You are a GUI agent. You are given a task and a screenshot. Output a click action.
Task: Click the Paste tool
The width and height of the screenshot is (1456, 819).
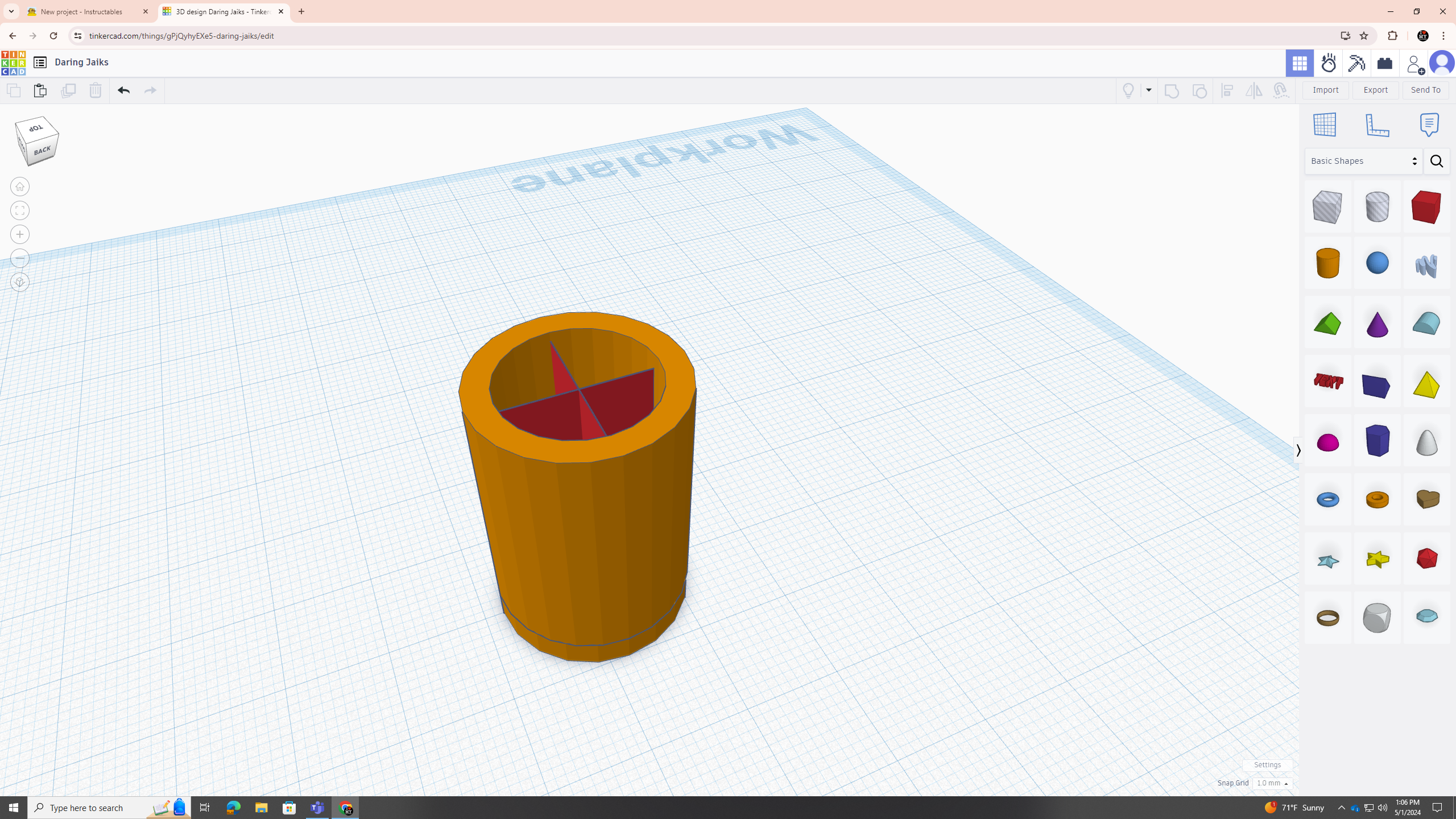coord(40,90)
